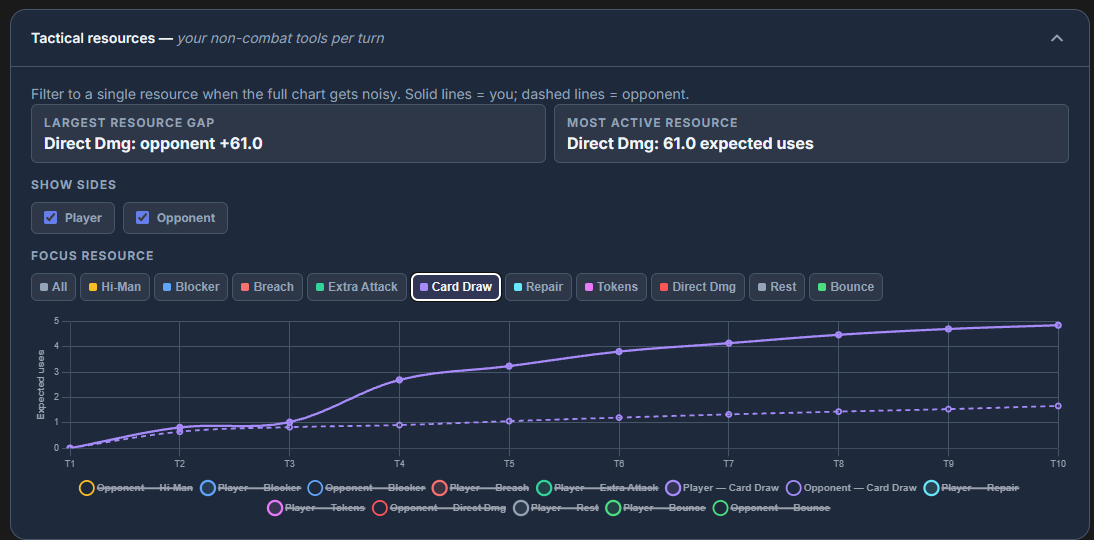1094x540 pixels.
Task: Toggle Player — Rest legend entry
Action: tap(556, 508)
